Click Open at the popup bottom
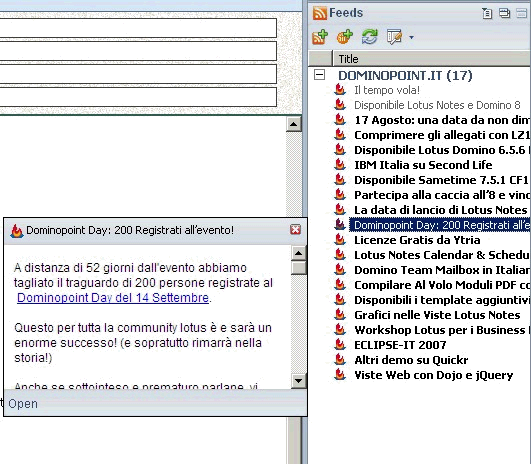Viewport: 531px width, 464px height. [23, 404]
